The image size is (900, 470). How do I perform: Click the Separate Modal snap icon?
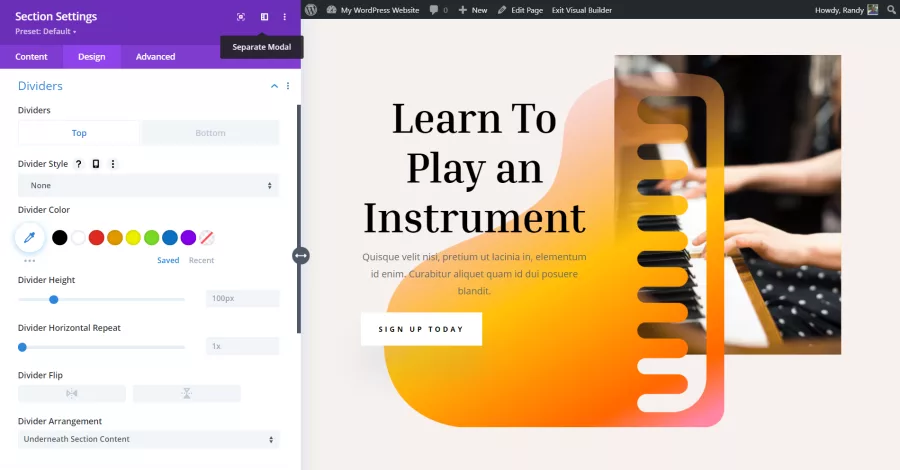coord(264,17)
